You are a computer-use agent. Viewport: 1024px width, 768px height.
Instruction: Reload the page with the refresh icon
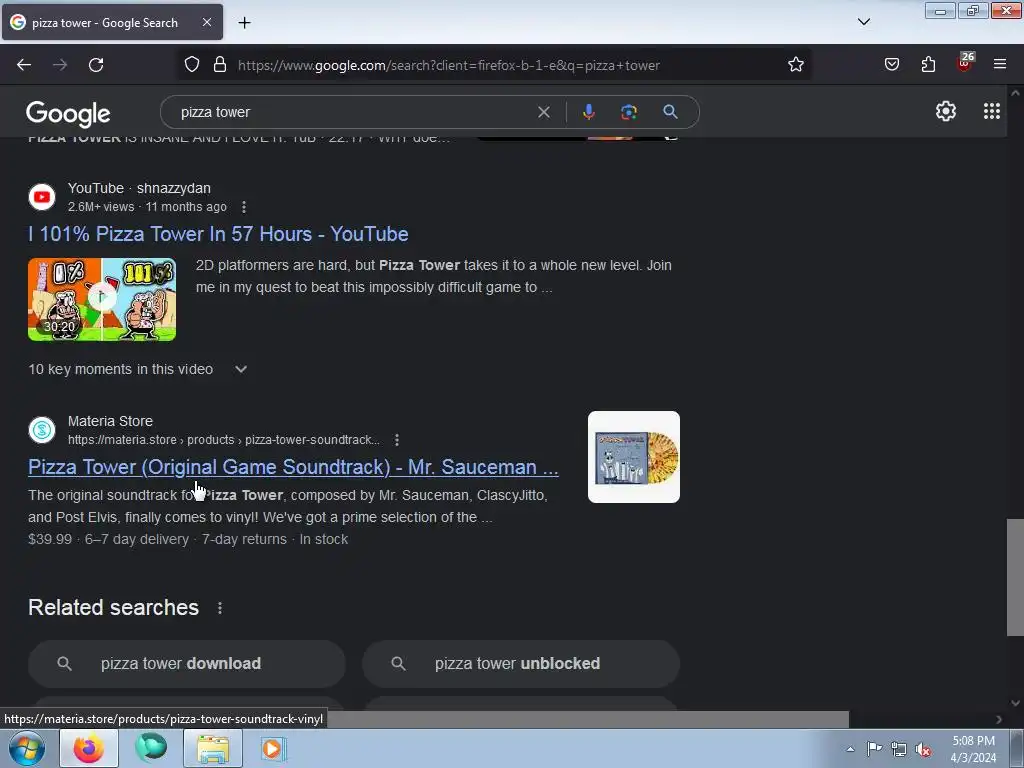point(96,65)
